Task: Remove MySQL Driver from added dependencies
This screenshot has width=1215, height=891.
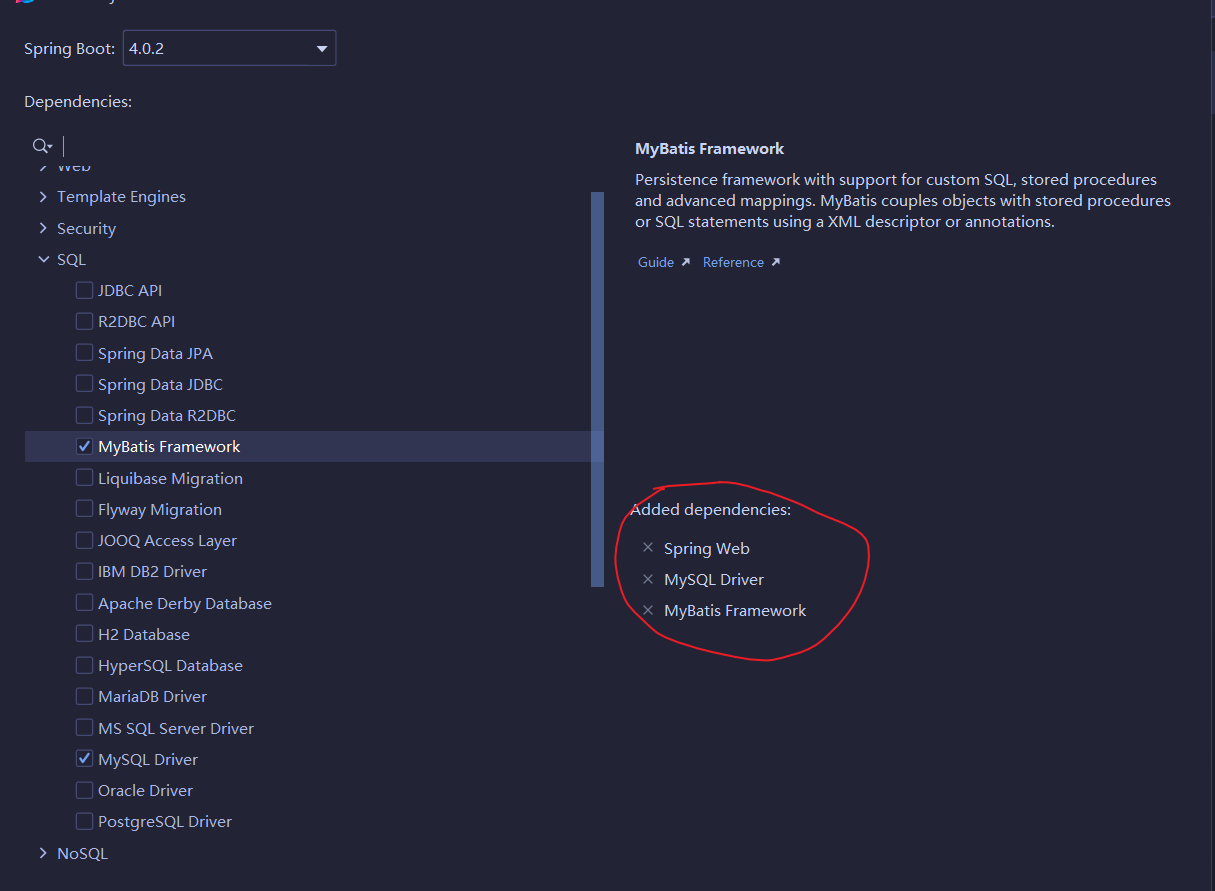Action: (648, 579)
